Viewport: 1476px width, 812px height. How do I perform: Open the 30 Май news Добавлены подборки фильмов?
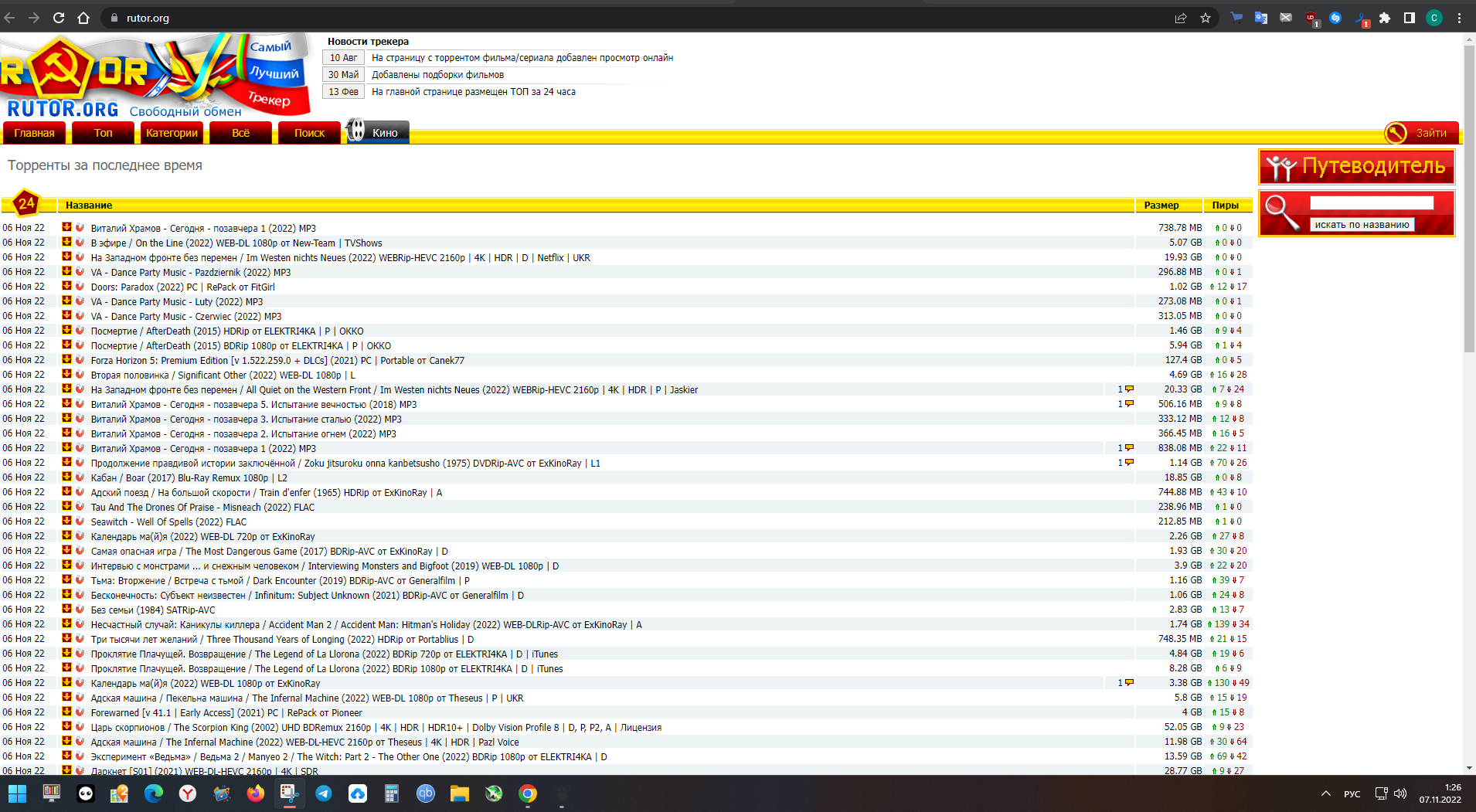(x=437, y=75)
